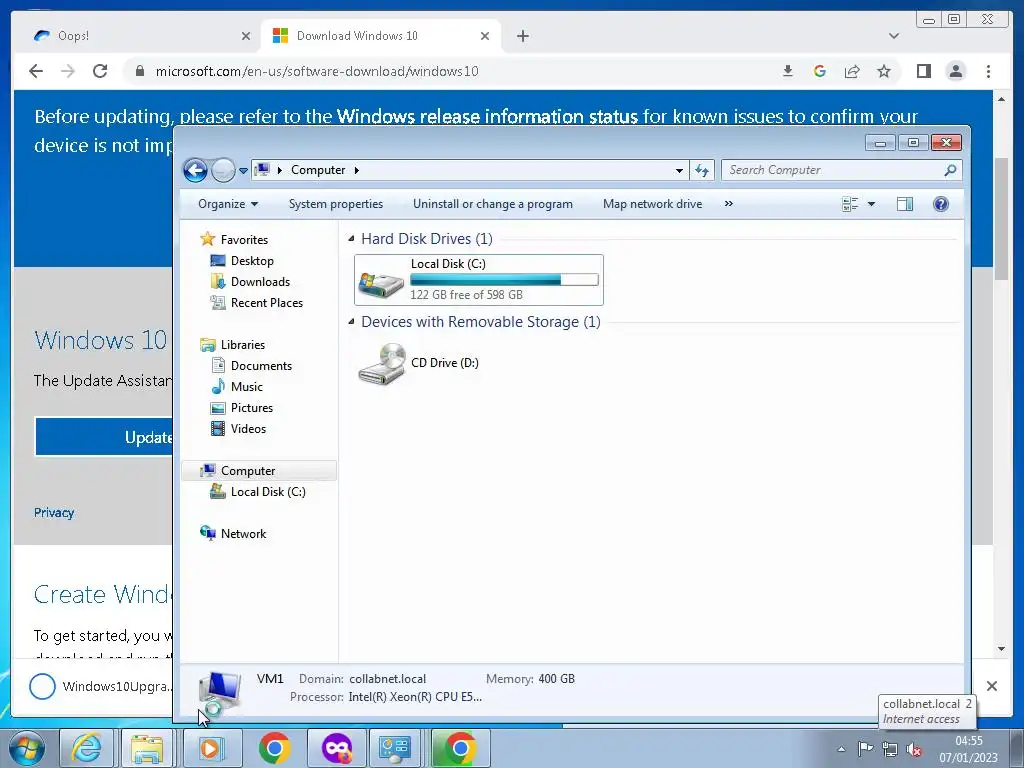Open Videos library
The image size is (1024, 768).
tap(248, 428)
